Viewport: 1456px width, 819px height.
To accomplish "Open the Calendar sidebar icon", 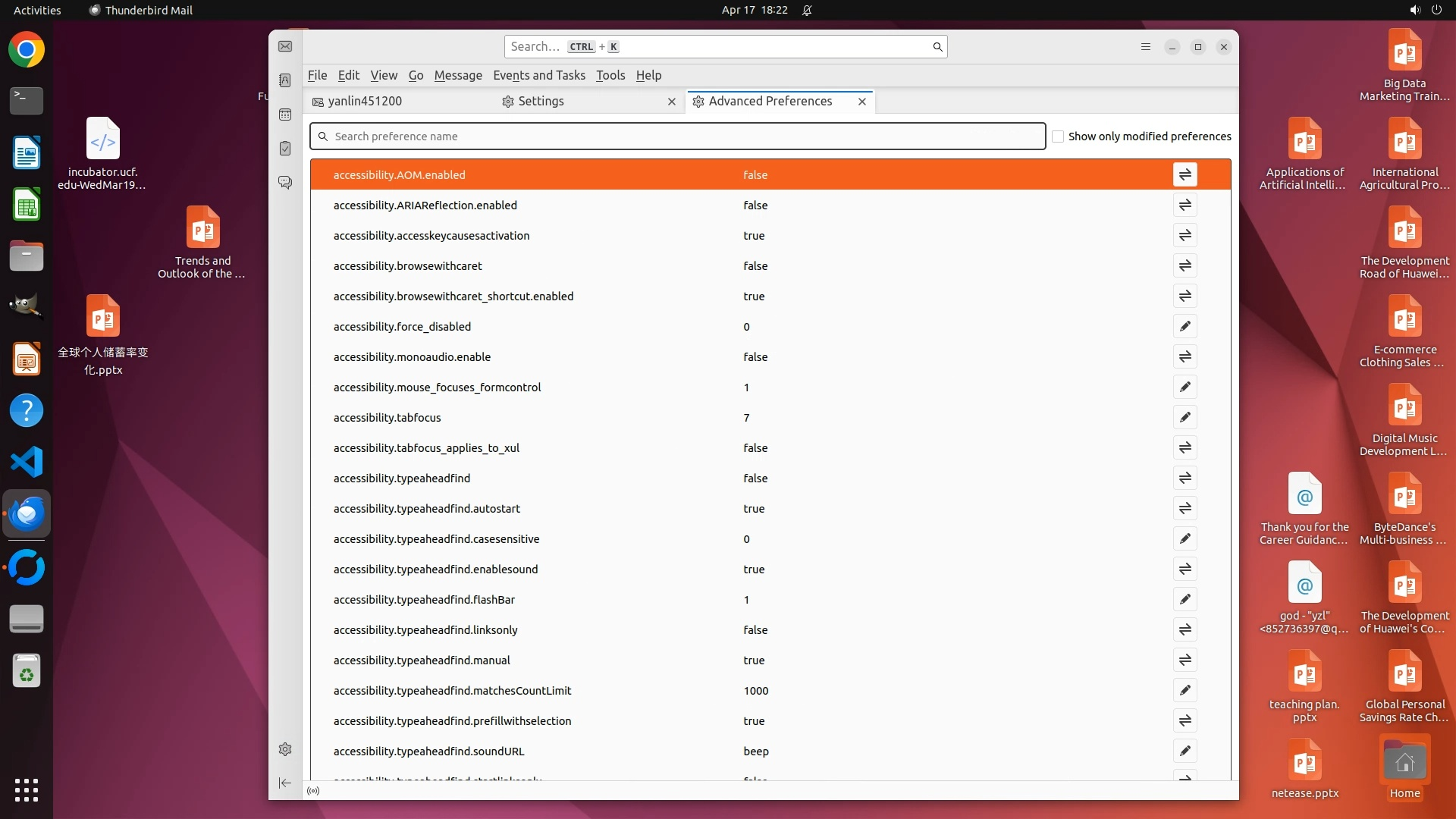I will tap(285, 115).
